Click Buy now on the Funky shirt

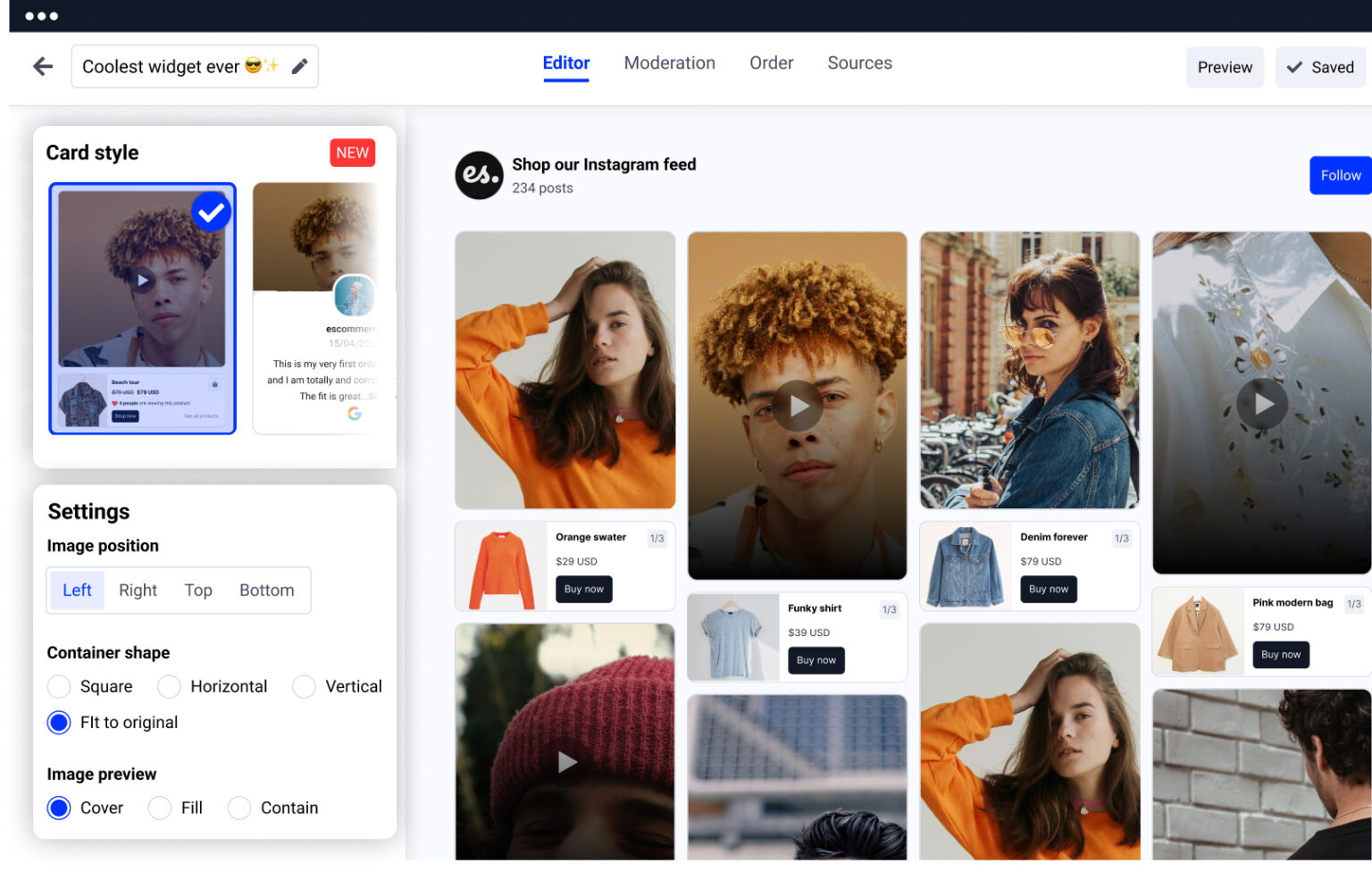point(816,660)
